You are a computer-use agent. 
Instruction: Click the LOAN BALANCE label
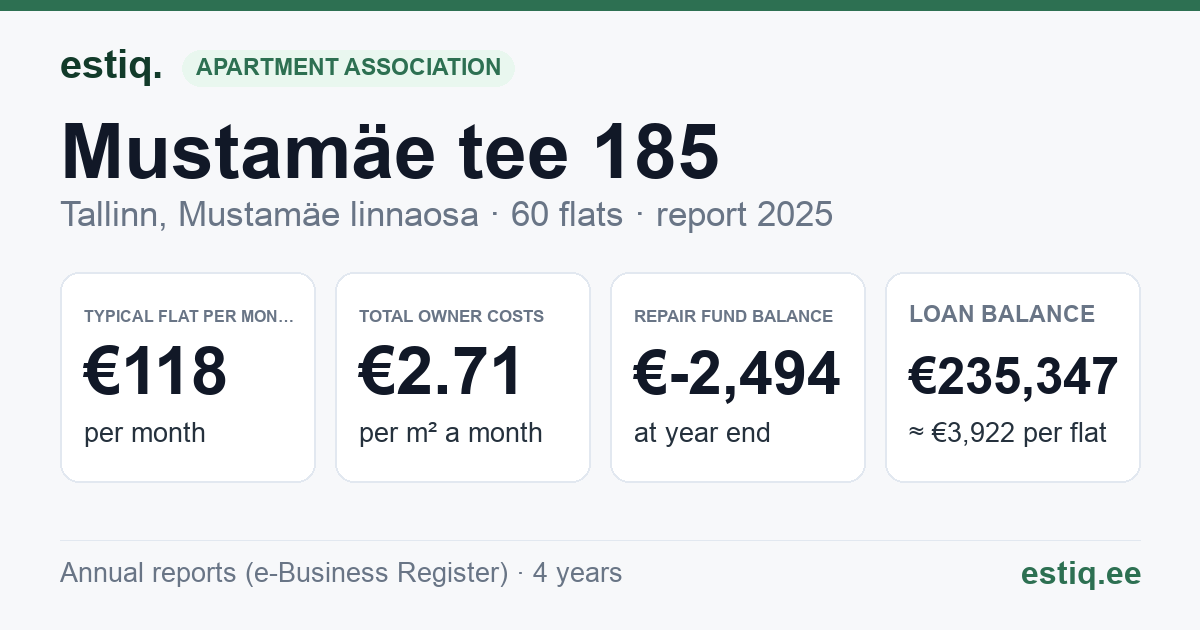coord(1002,314)
